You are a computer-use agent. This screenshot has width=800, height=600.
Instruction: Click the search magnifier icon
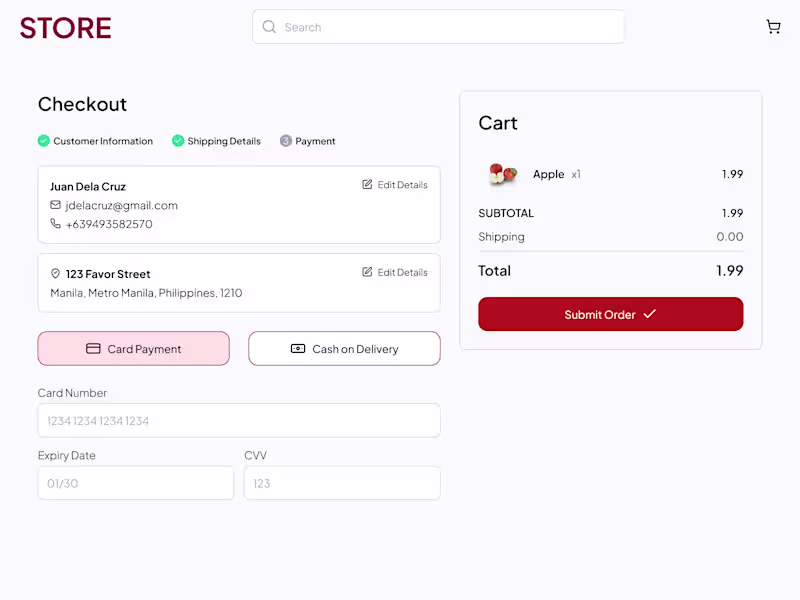click(x=269, y=27)
